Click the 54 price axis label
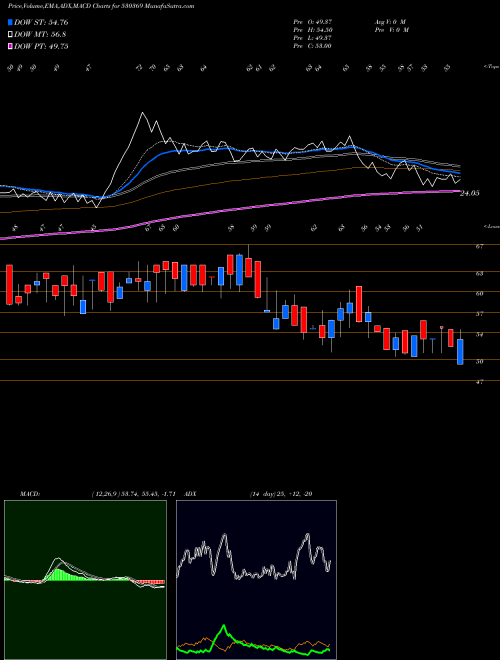 coord(479,335)
